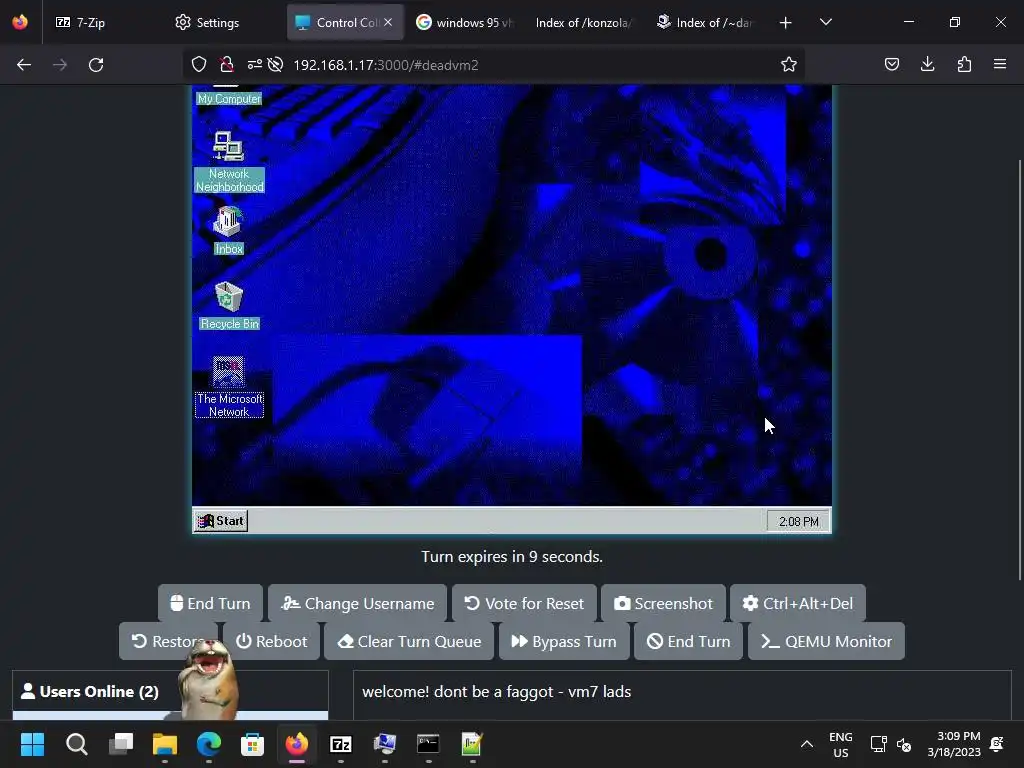This screenshot has height=768, width=1024.
Task: Open the terminal icon on the taskbar
Action: click(428, 744)
